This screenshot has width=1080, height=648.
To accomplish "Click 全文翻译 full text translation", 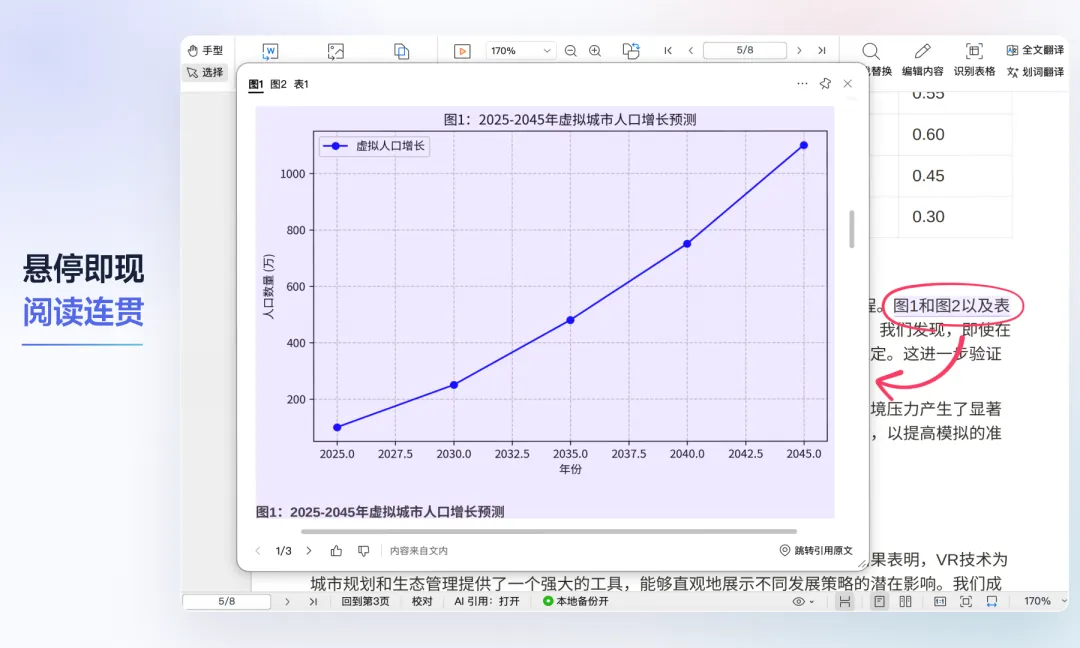I will pyautogui.click(x=1035, y=50).
